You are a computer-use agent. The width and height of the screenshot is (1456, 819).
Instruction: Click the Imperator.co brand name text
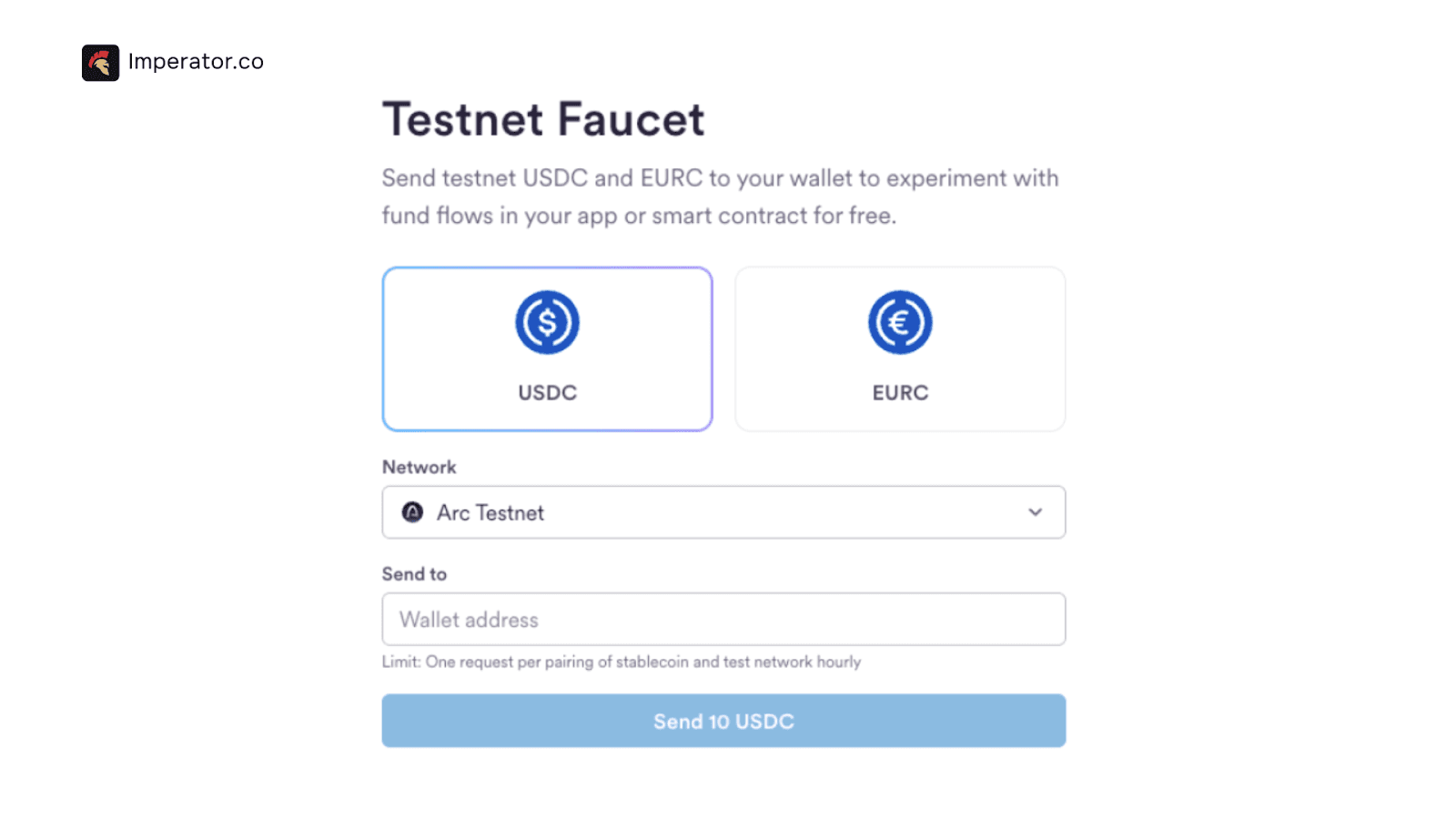[x=196, y=62]
